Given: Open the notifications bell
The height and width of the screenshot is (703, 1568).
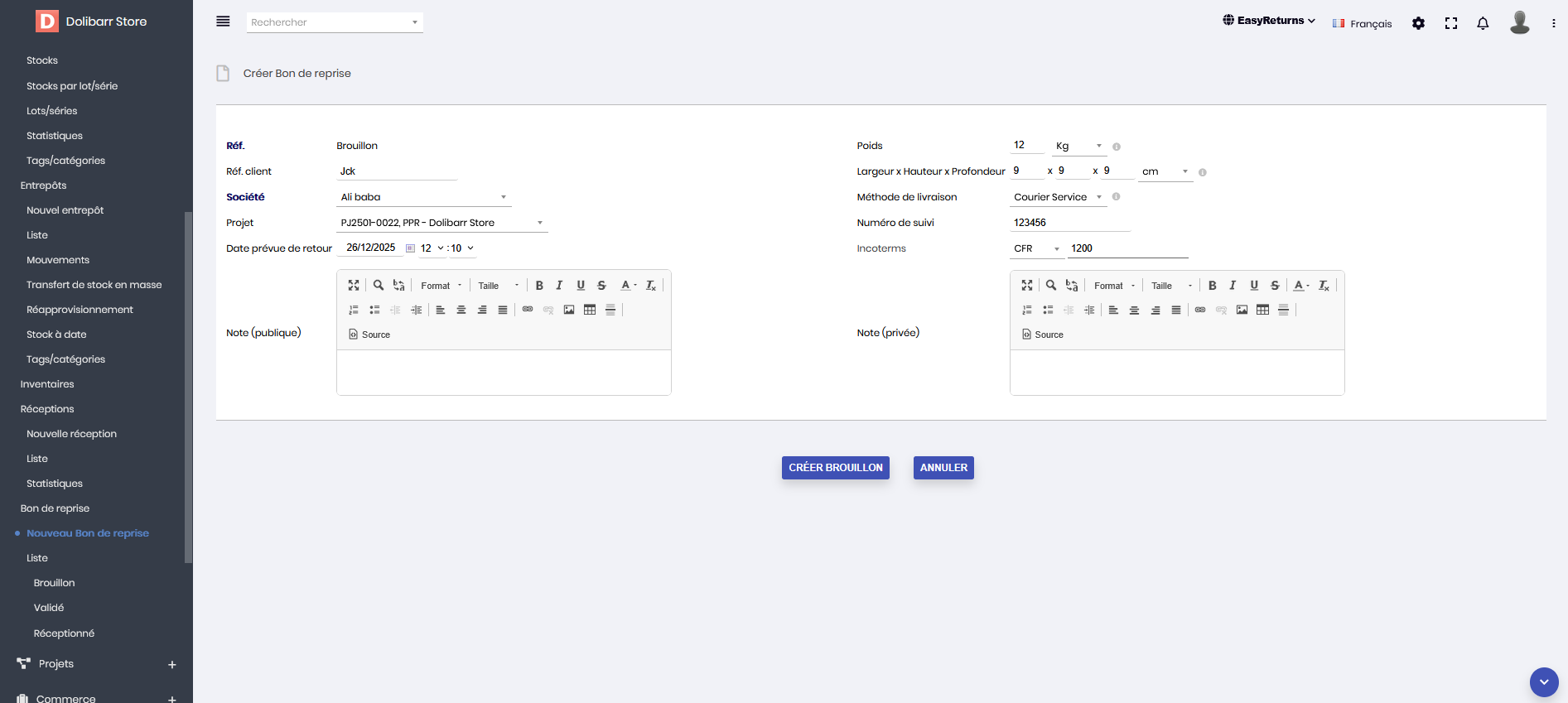Looking at the screenshot, I should (1483, 23).
